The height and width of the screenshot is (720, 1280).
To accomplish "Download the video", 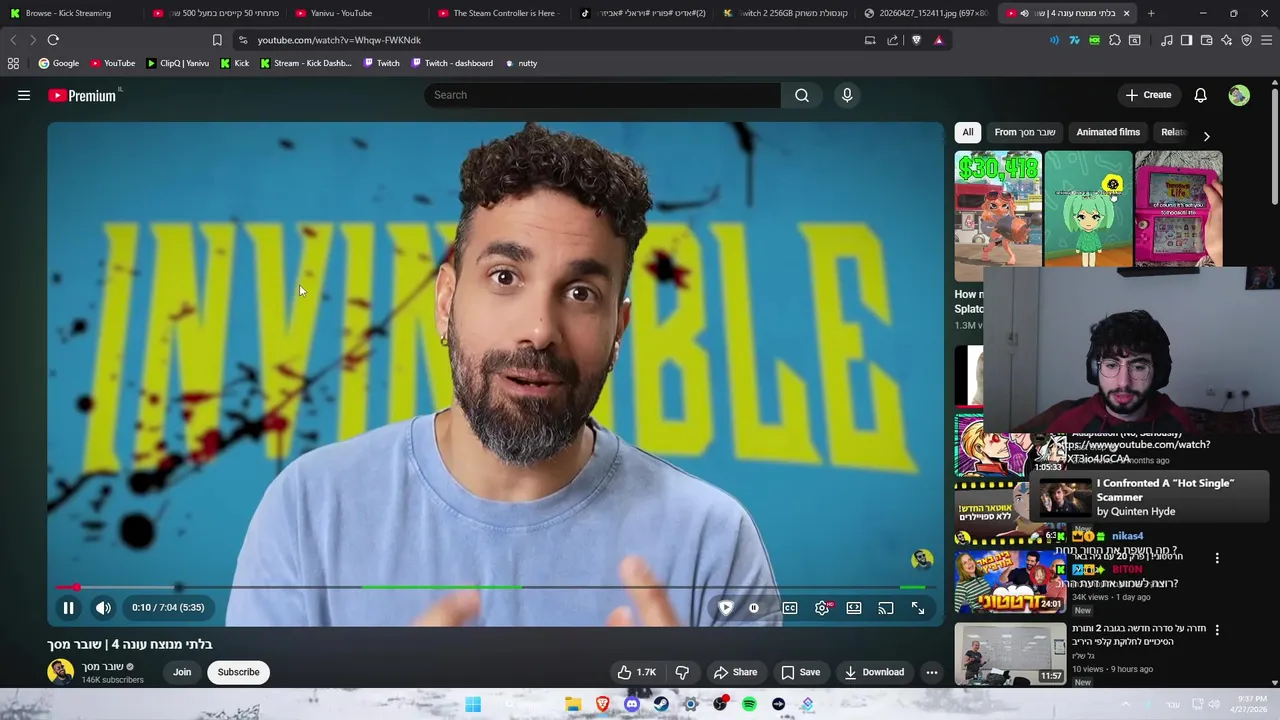I will 874,672.
